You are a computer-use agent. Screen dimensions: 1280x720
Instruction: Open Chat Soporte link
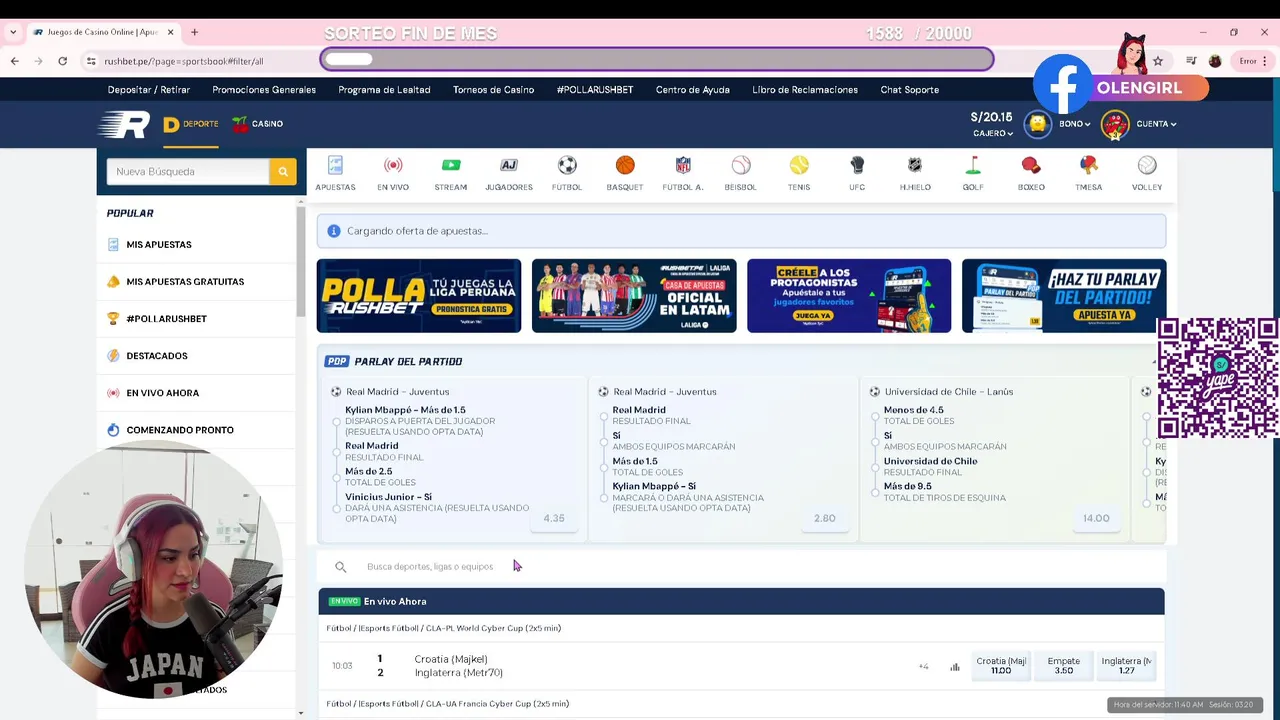click(x=909, y=90)
